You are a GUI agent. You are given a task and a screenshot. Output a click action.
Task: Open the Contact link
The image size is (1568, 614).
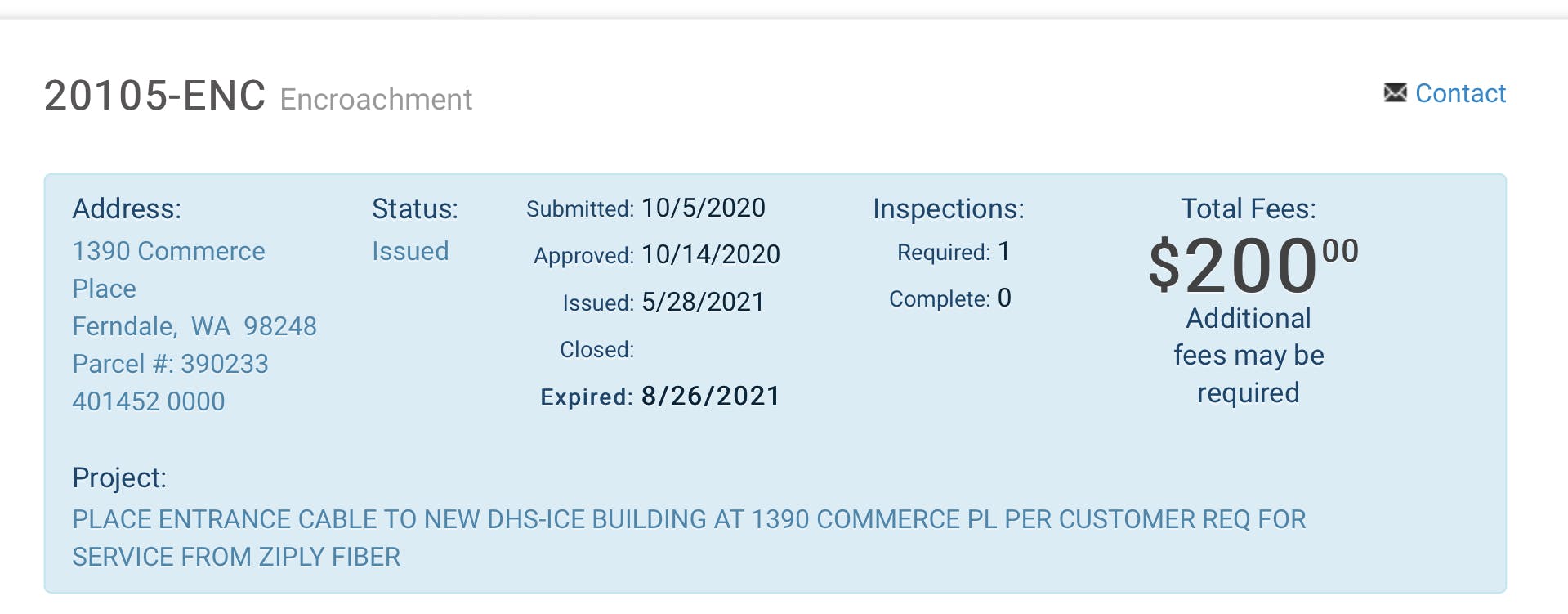tap(1460, 93)
